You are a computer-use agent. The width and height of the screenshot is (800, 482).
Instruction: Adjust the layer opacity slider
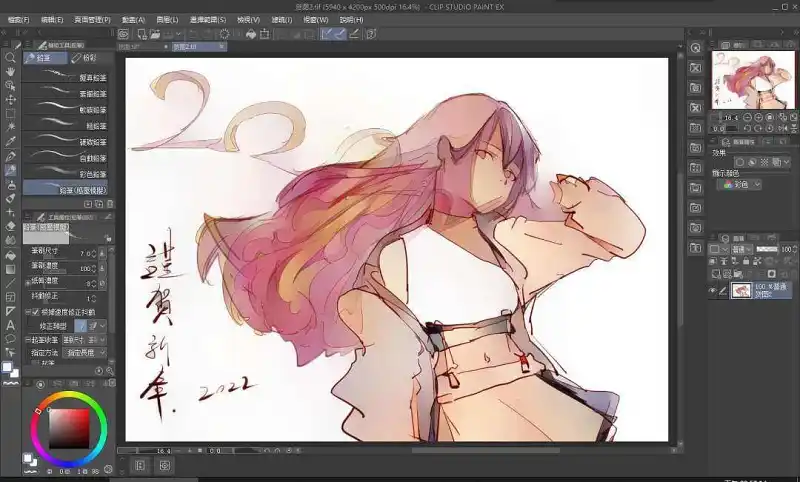click(767, 249)
